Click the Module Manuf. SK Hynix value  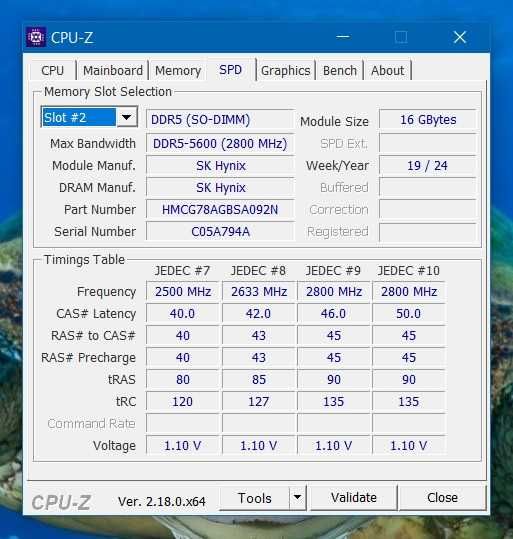[220, 166]
